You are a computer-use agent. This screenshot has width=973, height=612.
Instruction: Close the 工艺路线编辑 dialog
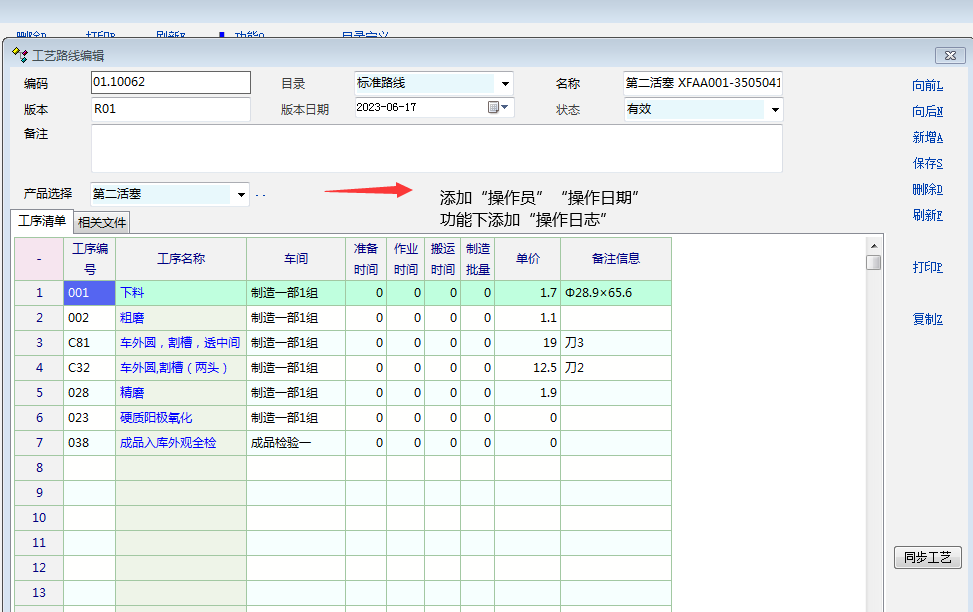[x=949, y=55]
